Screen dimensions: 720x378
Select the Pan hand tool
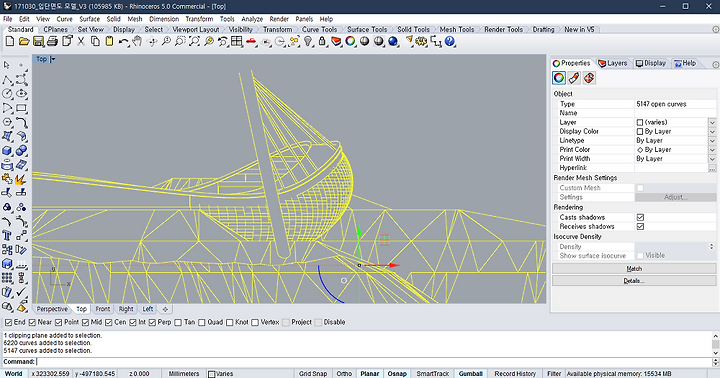(137, 41)
